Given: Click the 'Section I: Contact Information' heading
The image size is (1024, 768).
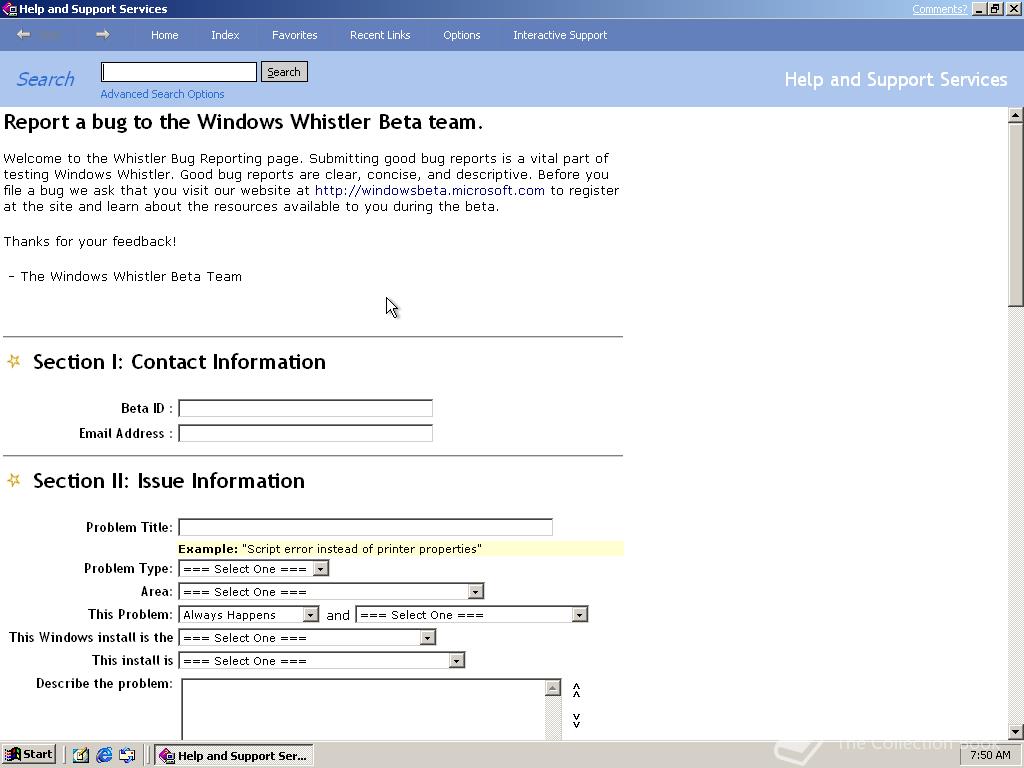Looking at the screenshot, I should (x=179, y=362).
